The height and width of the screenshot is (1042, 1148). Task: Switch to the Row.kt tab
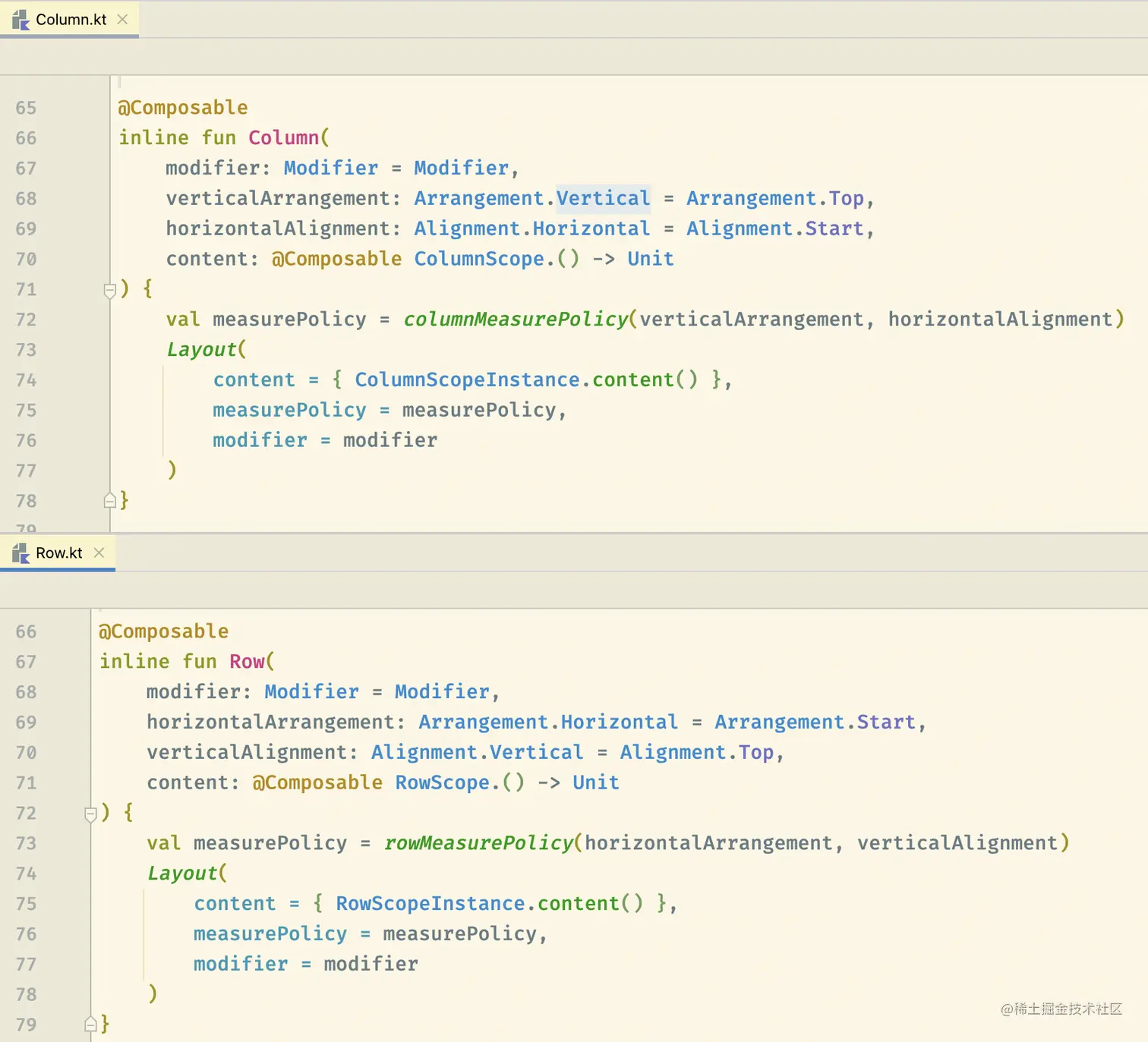(58, 553)
